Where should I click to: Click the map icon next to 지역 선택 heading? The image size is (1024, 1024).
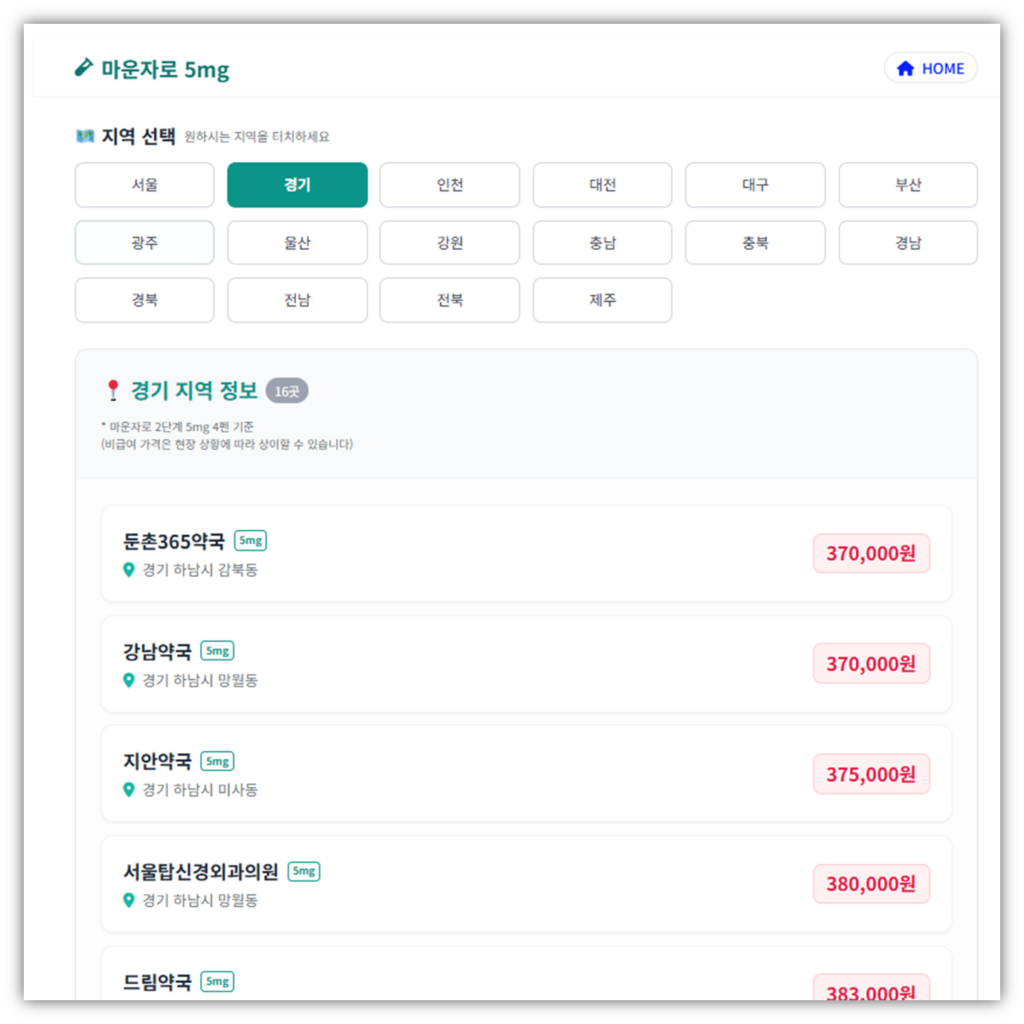tap(85, 136)
